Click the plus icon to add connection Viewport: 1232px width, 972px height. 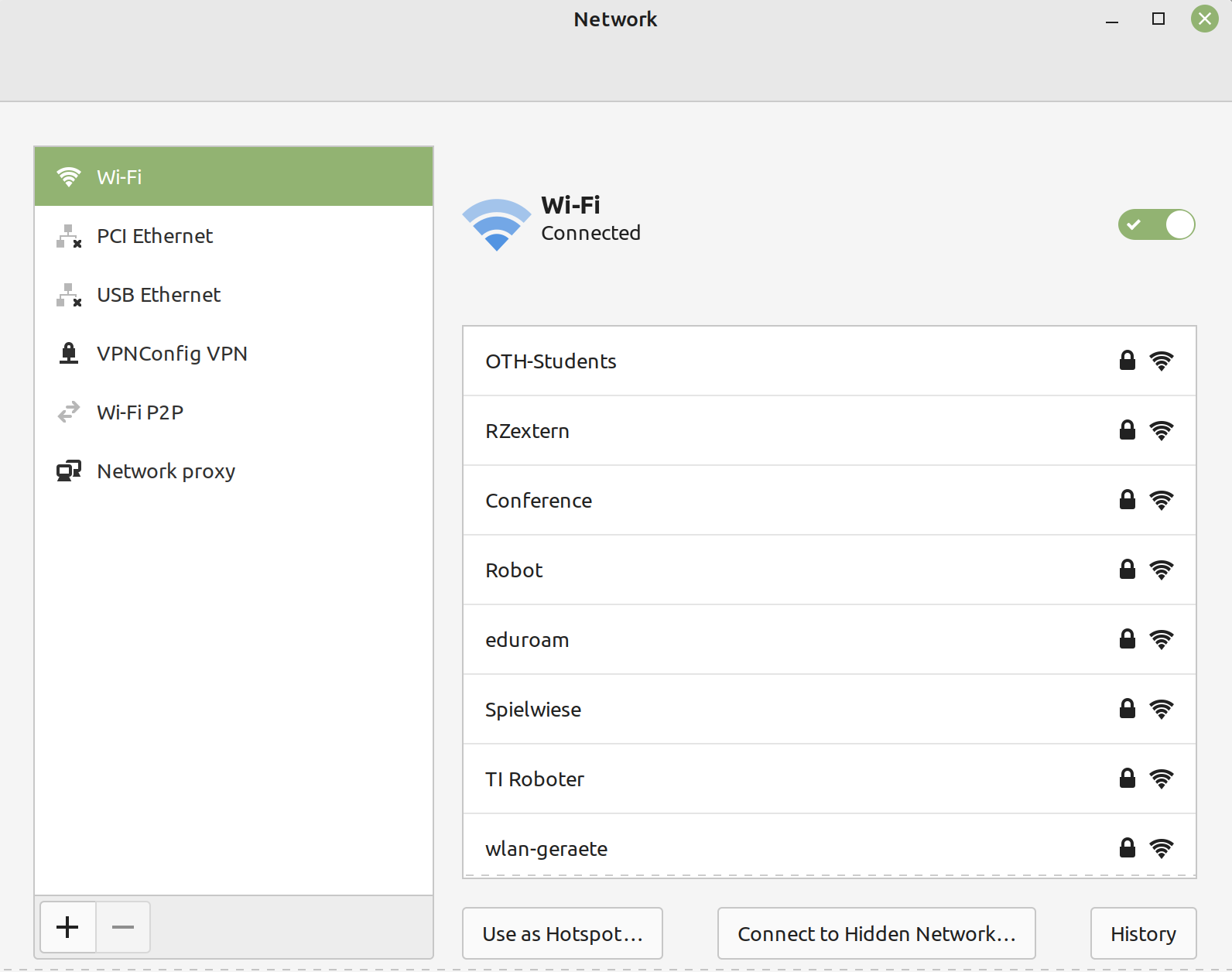(68, 927)
